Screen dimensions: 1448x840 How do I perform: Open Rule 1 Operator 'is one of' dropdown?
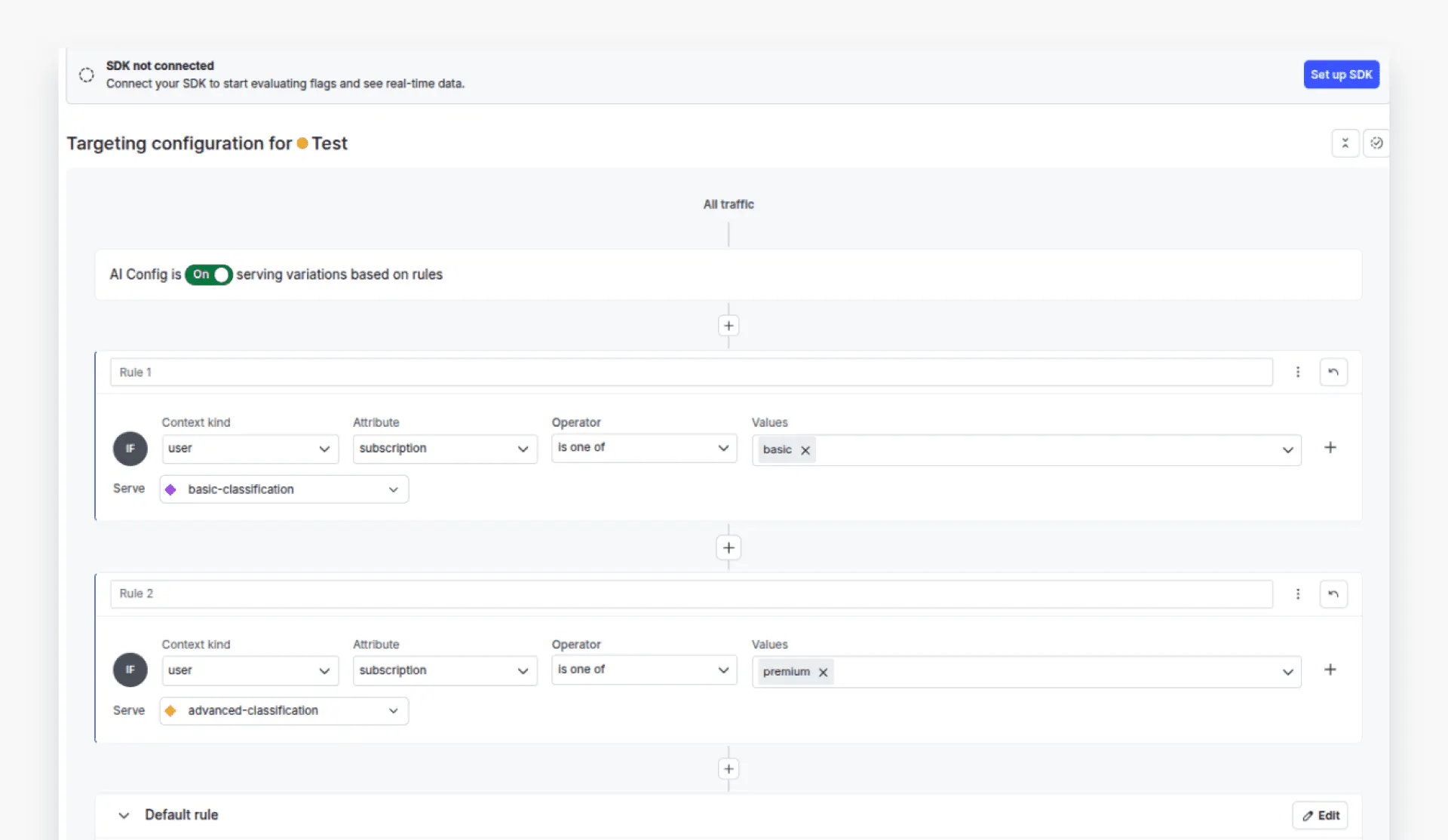click(x=643, y=448)
